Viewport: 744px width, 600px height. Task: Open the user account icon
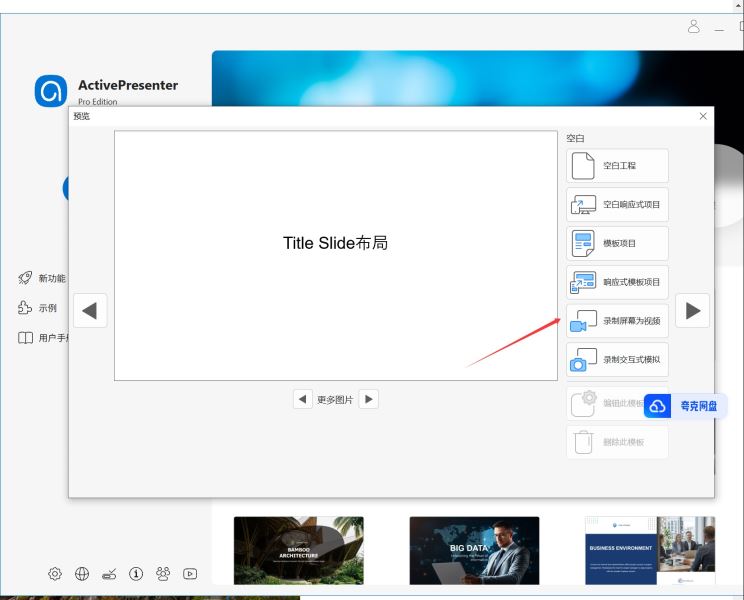(x=694, y=26)
